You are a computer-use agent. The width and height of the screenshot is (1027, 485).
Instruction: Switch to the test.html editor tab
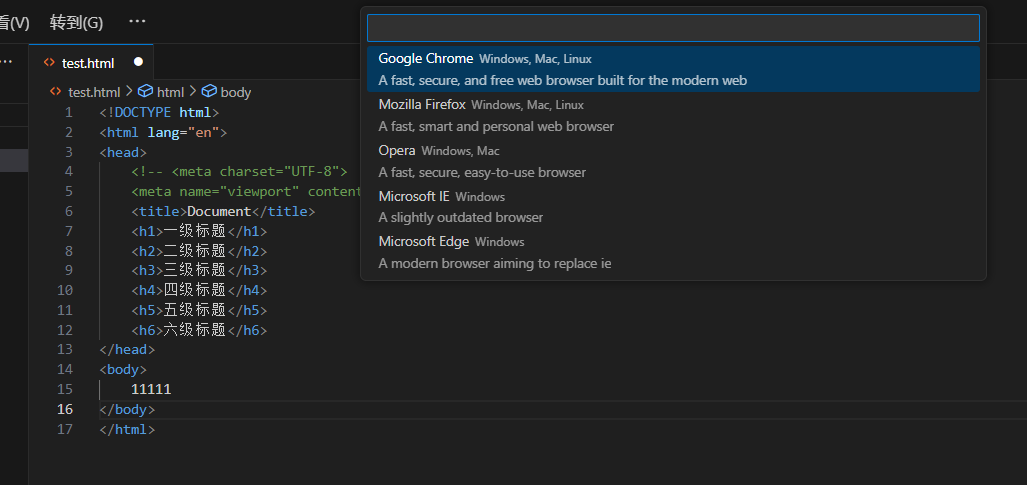click(88, 63)
